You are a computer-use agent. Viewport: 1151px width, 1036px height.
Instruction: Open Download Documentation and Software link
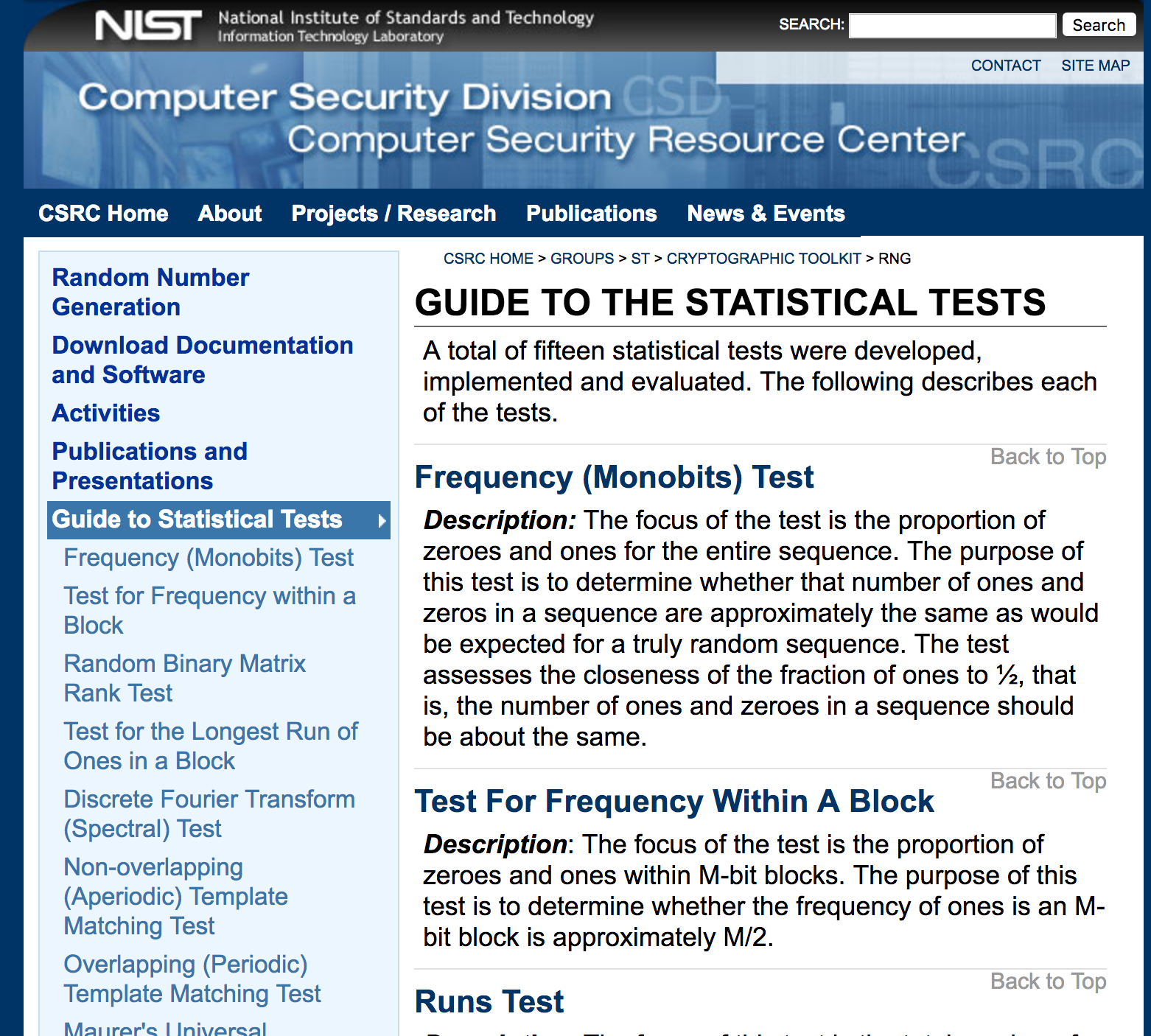point(202,360)
